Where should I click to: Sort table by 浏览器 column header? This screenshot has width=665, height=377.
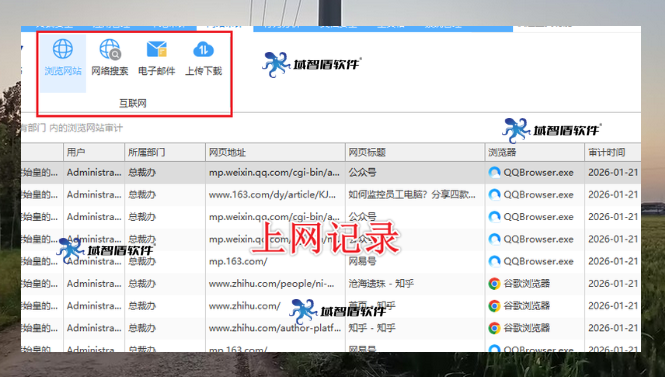click(x=535, y=152)
